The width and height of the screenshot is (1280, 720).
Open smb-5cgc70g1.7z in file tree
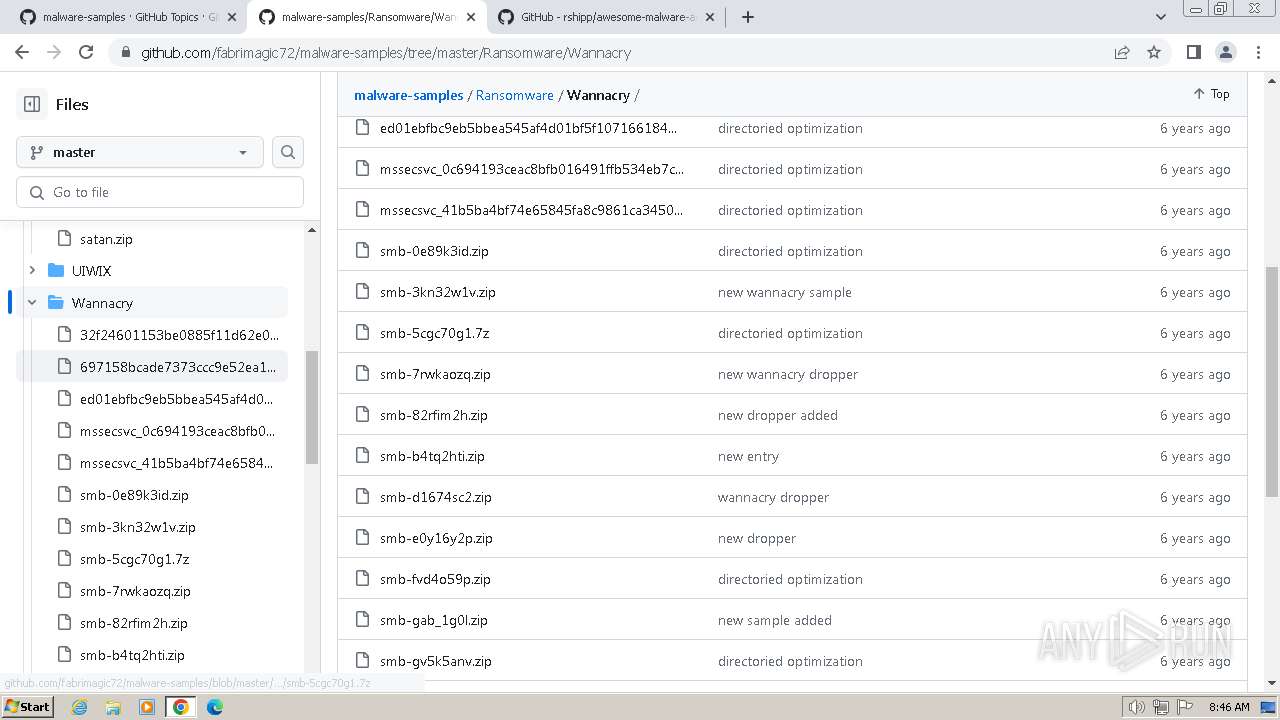(x=134, y=559)
